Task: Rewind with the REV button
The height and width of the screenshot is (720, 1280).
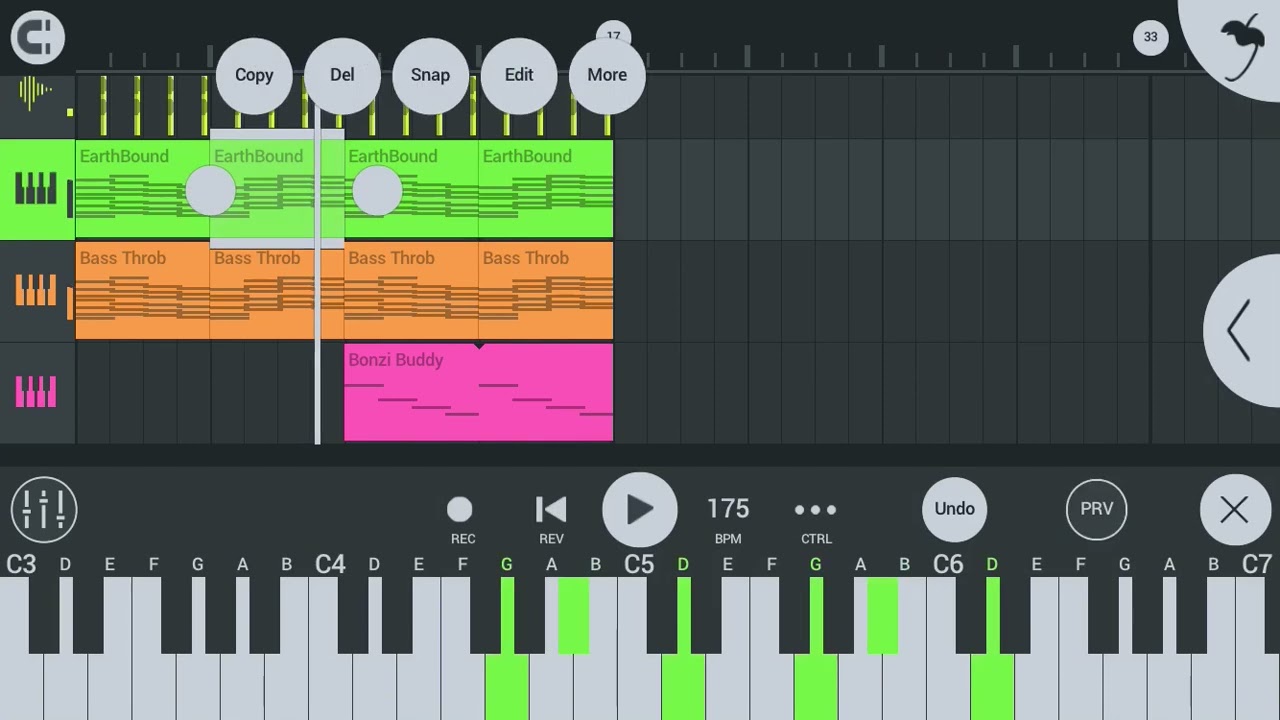Action: point(551,518)
